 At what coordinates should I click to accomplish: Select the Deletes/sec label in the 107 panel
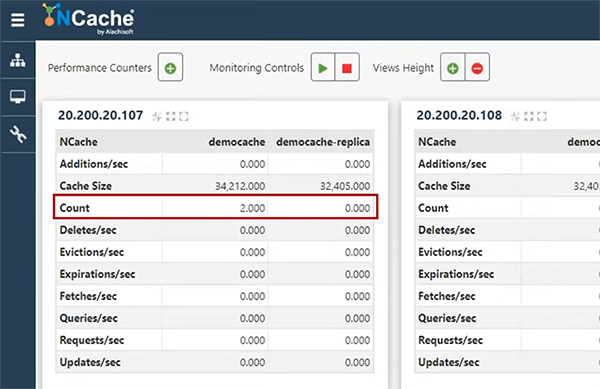coord(88,230)
